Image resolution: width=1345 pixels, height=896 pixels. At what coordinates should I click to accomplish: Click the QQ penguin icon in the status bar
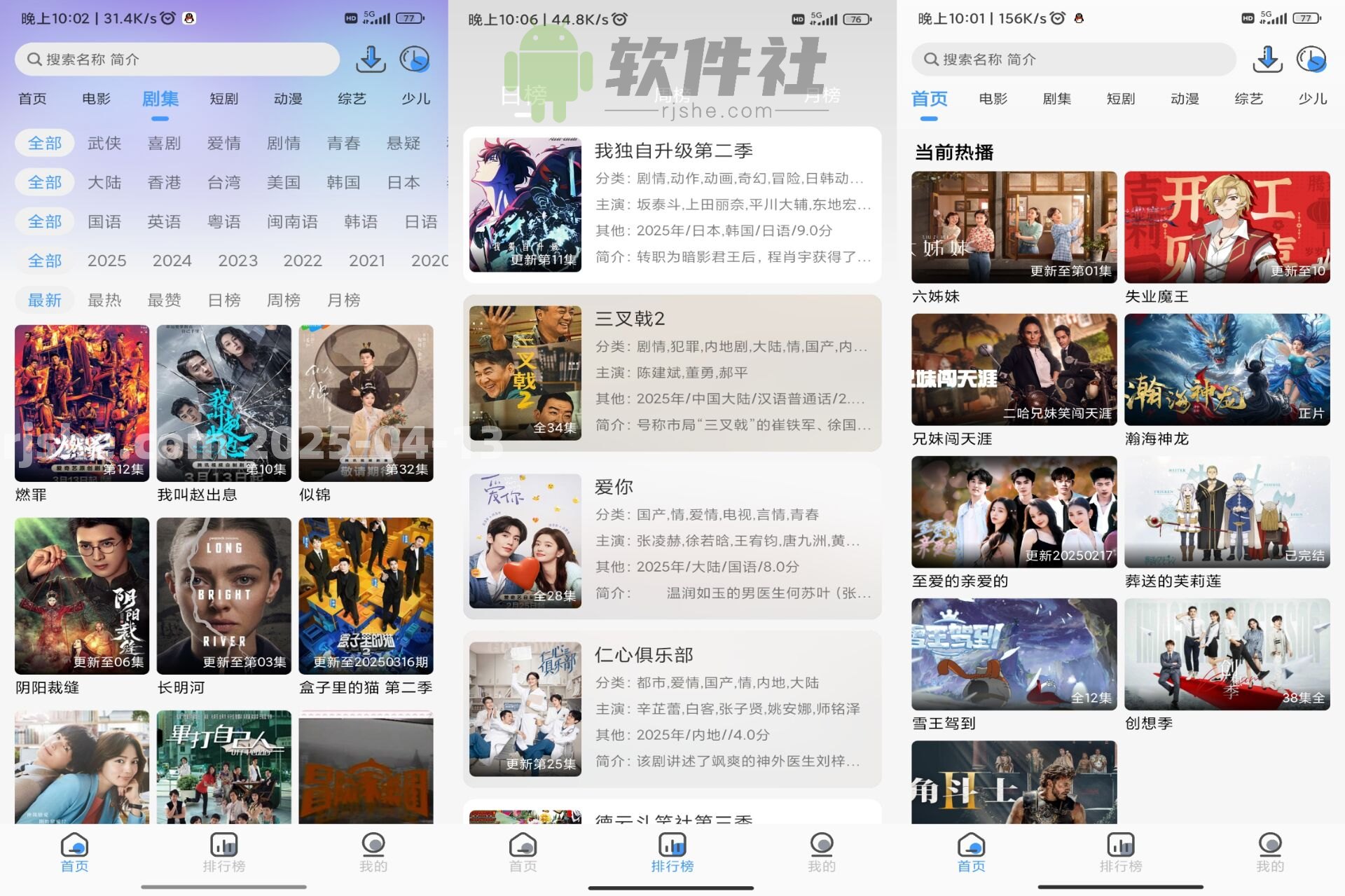(x=189, y=19)
